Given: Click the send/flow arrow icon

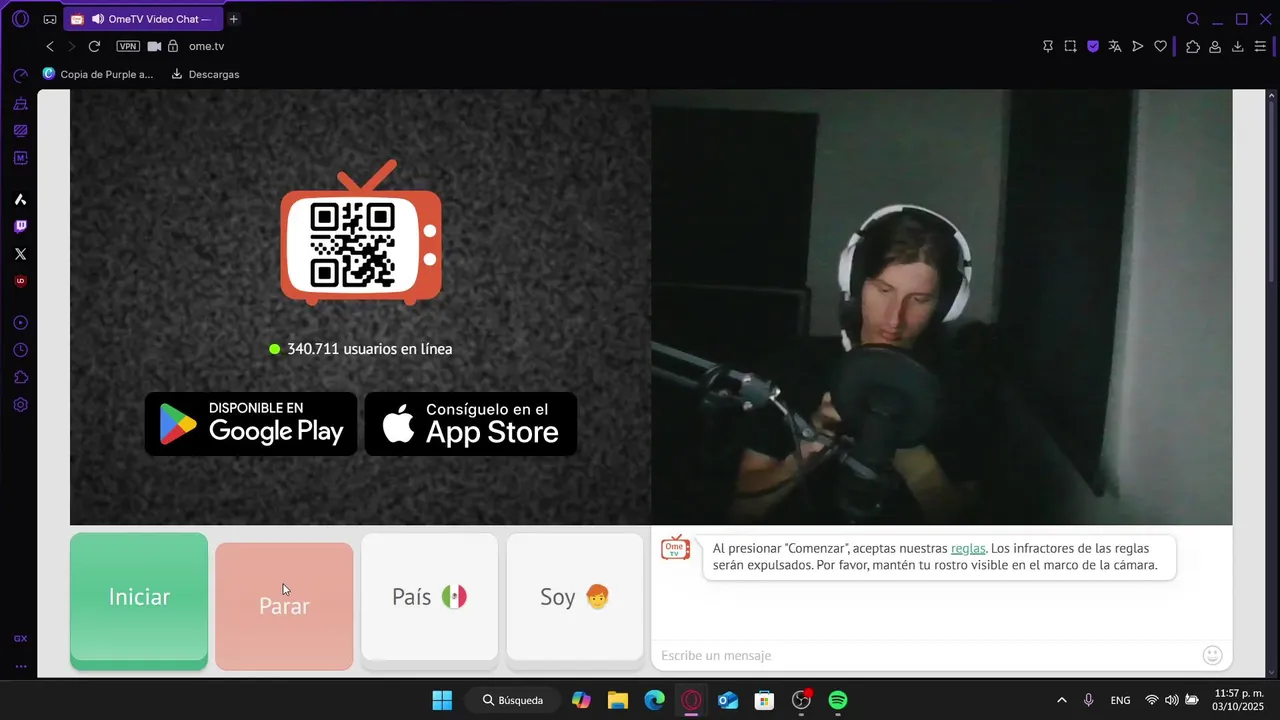Looking at the screenshot, I should click(1137, 46).
